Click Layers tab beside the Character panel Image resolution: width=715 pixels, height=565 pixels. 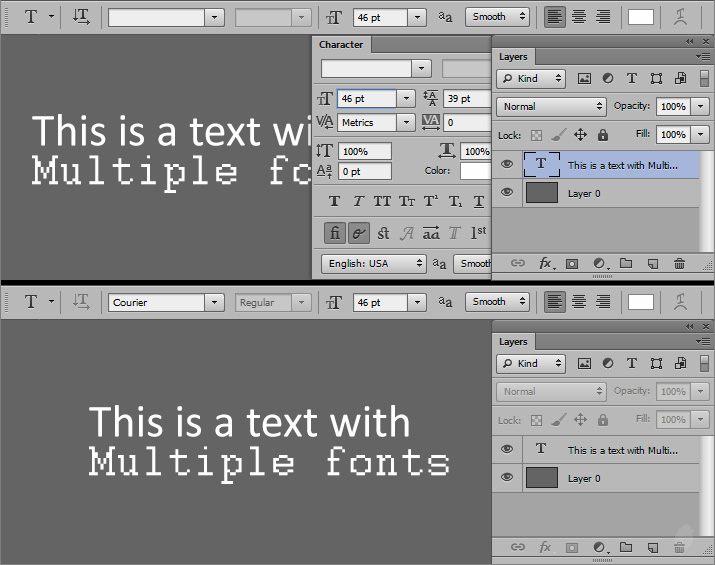[x=514, y=57]
